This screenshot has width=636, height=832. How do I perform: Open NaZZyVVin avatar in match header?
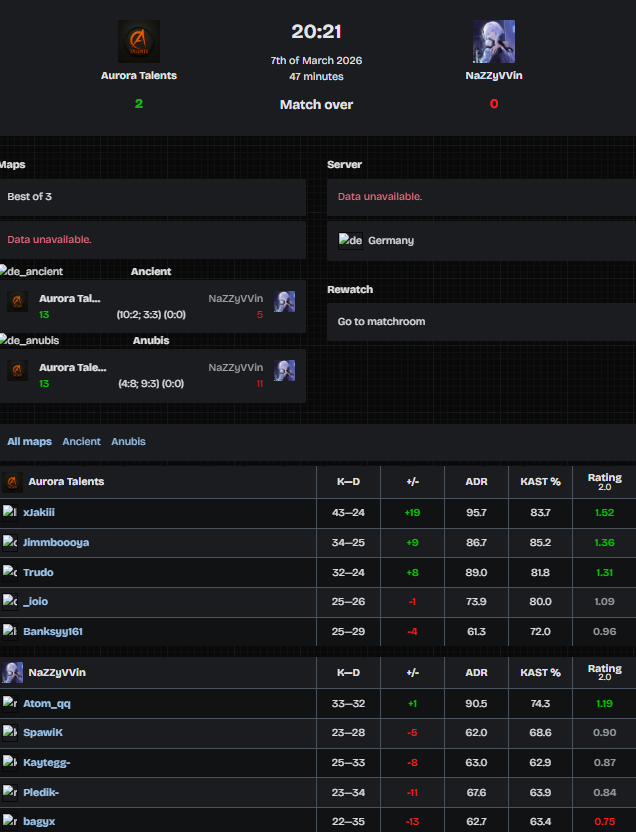[494, 41]
